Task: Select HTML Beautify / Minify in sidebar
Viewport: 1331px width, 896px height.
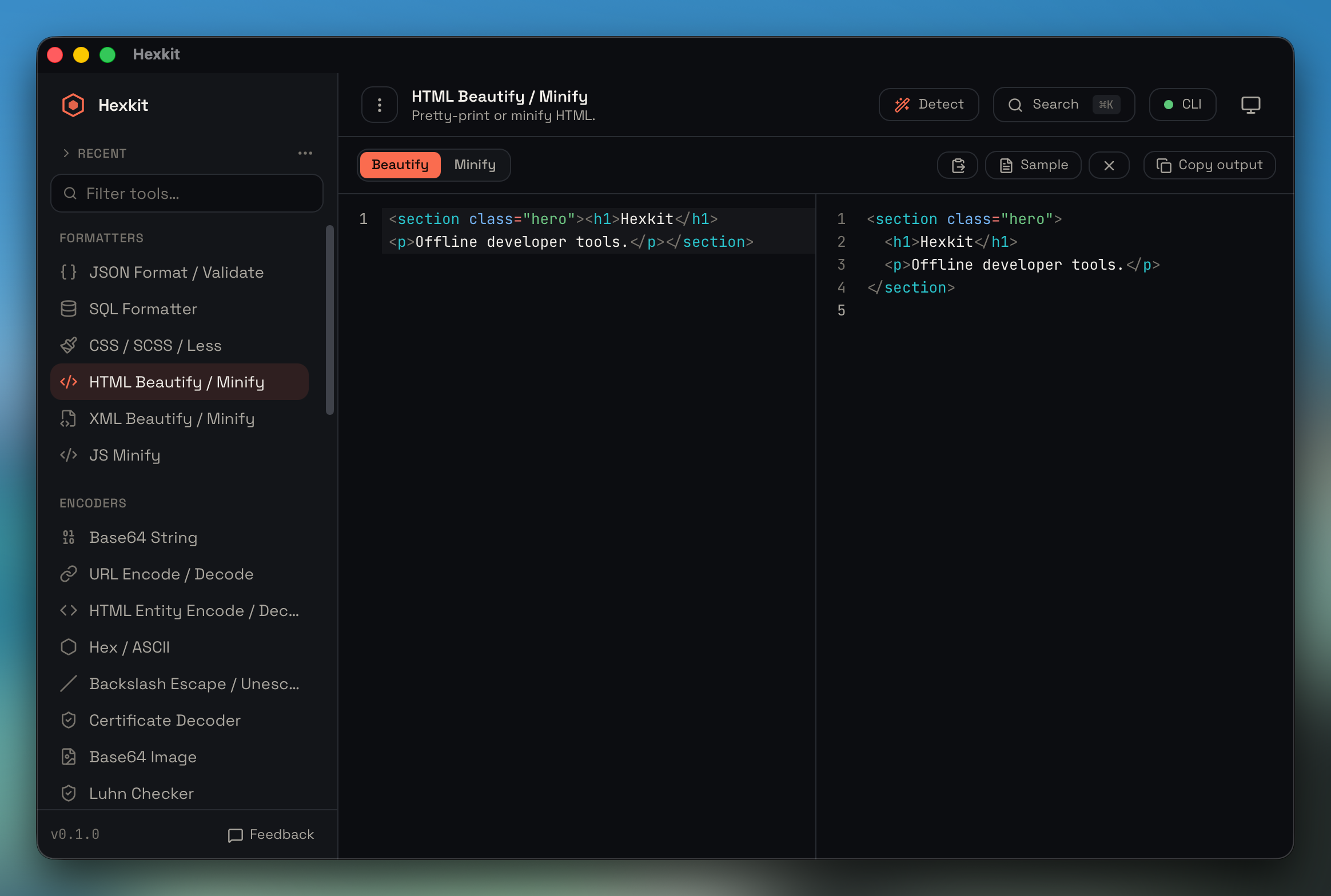Action: point(180,382)
